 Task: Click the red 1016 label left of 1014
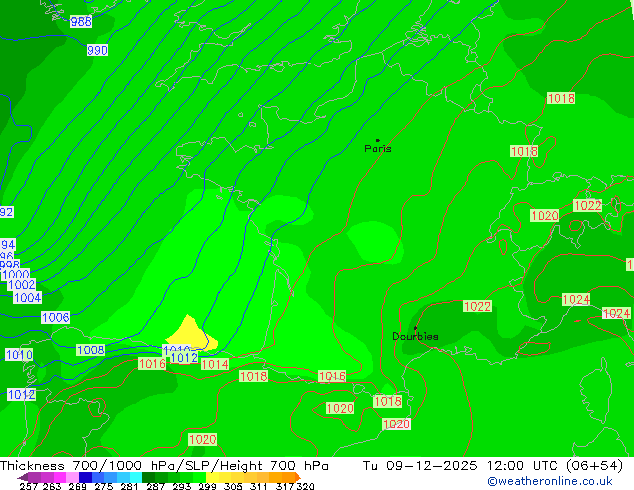point(152,364)
